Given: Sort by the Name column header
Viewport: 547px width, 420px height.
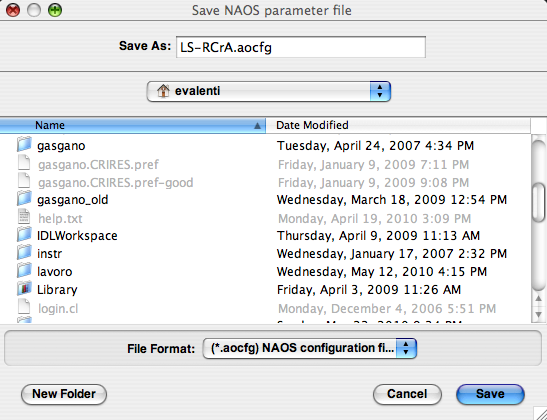Looking at the screenshot, I should [133, 125].
